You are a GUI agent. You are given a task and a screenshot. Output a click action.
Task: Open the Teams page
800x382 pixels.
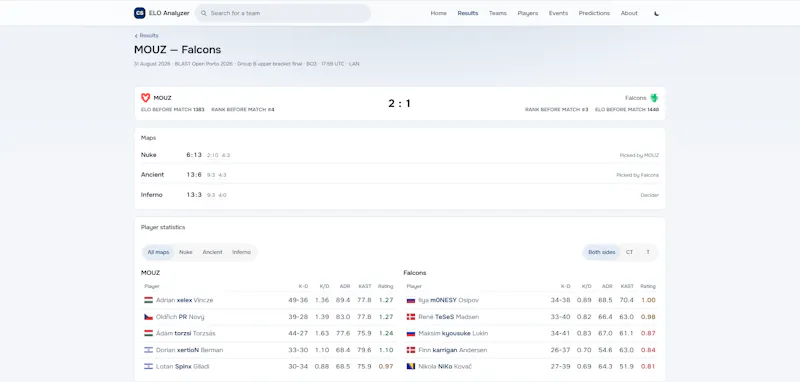click(497, 13)
